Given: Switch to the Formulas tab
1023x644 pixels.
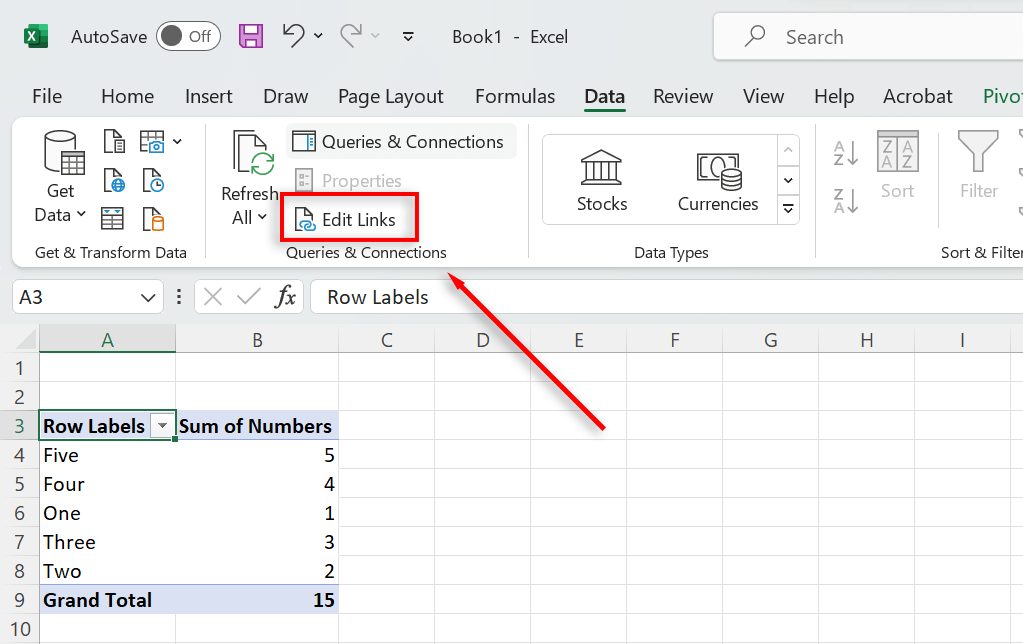Looking at the screenshot, I should tap(515, 96).
